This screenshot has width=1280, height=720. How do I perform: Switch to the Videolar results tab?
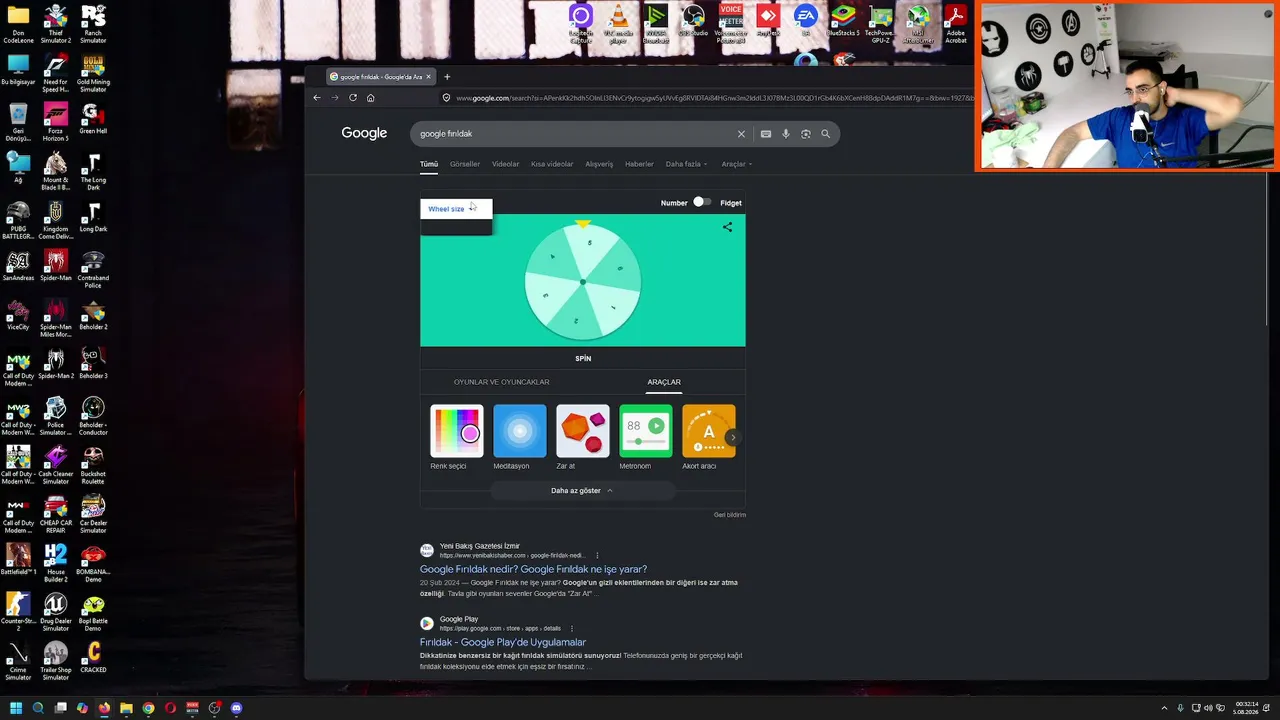(x=506, y=164)
